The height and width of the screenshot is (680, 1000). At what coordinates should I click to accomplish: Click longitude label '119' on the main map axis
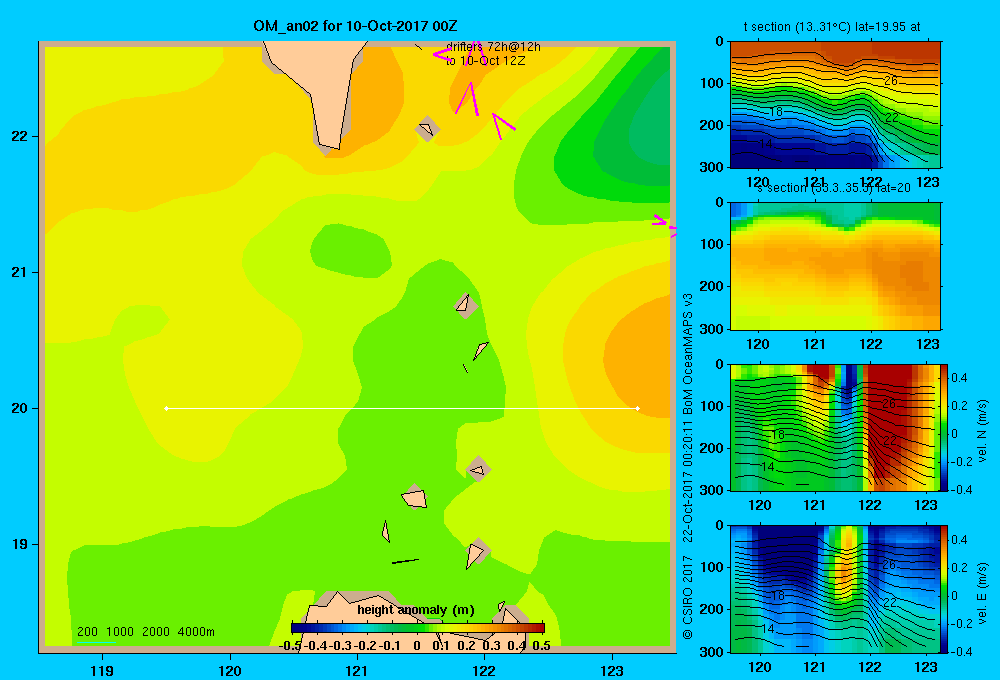[x=102, y=670]
